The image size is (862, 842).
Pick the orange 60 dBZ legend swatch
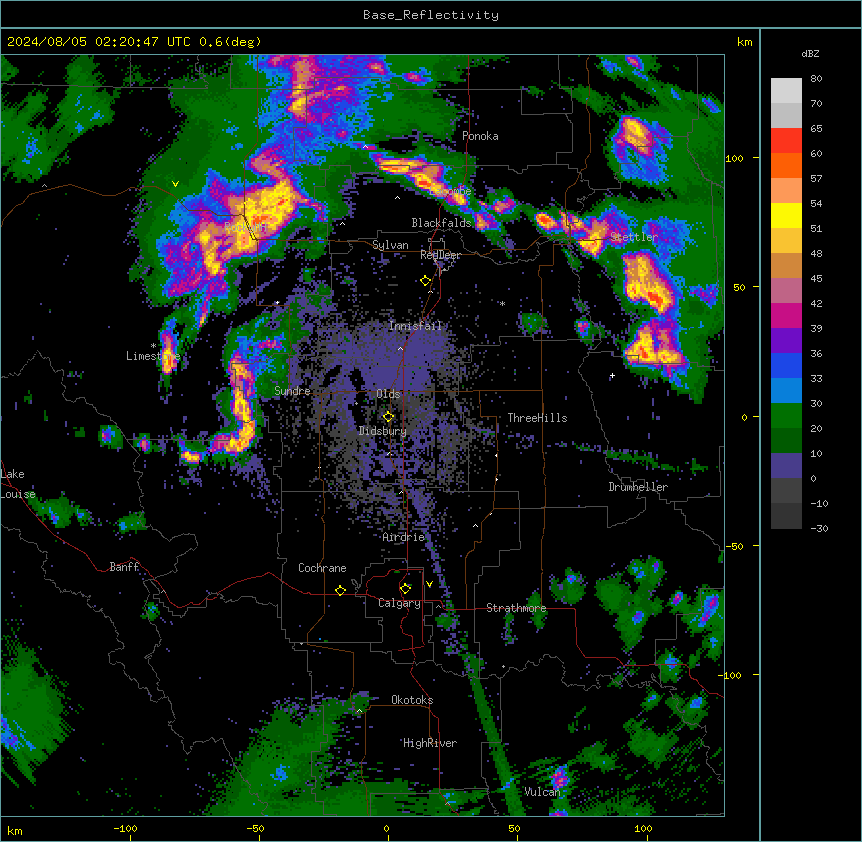click(786, 165)
